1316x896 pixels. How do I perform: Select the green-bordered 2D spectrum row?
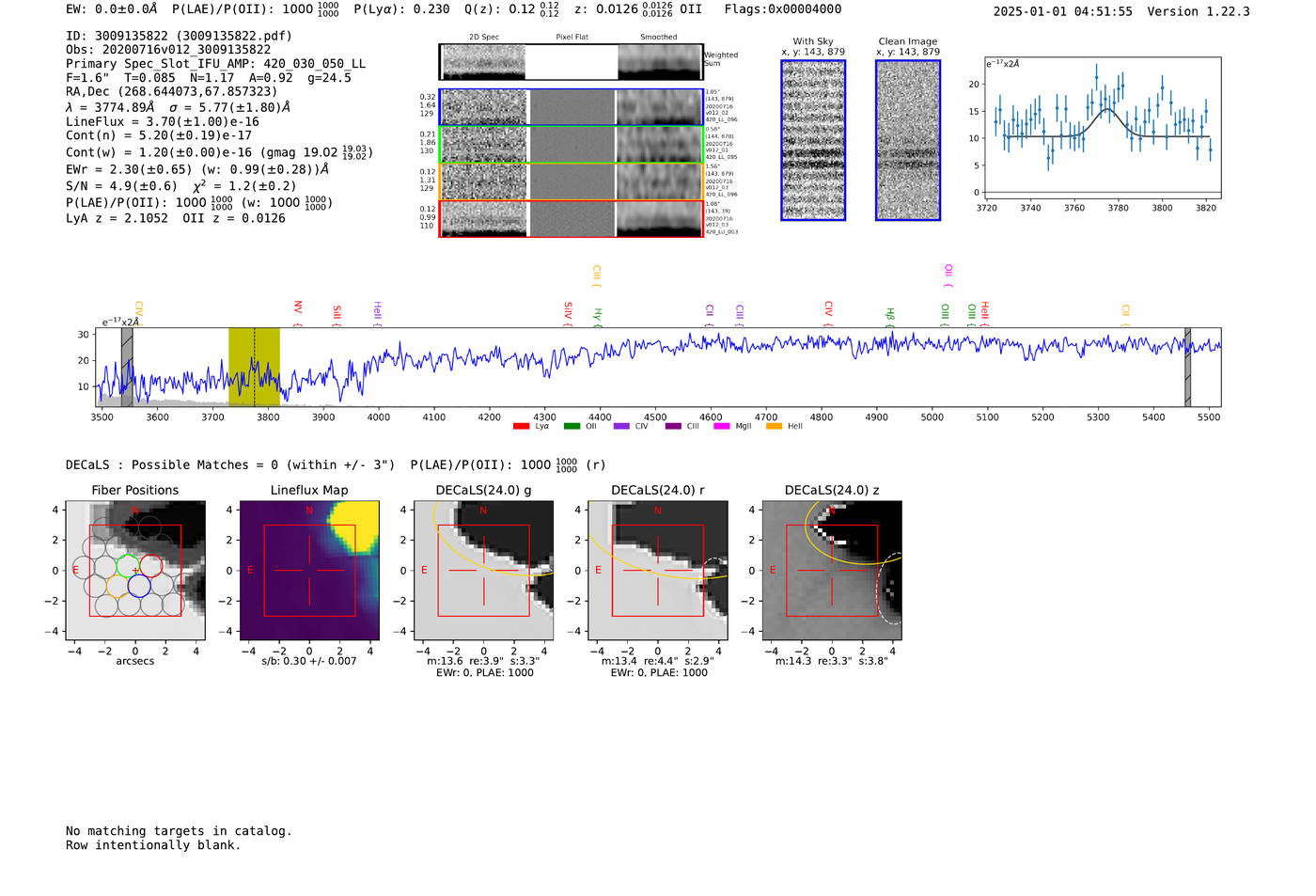(x=572, y=145)
